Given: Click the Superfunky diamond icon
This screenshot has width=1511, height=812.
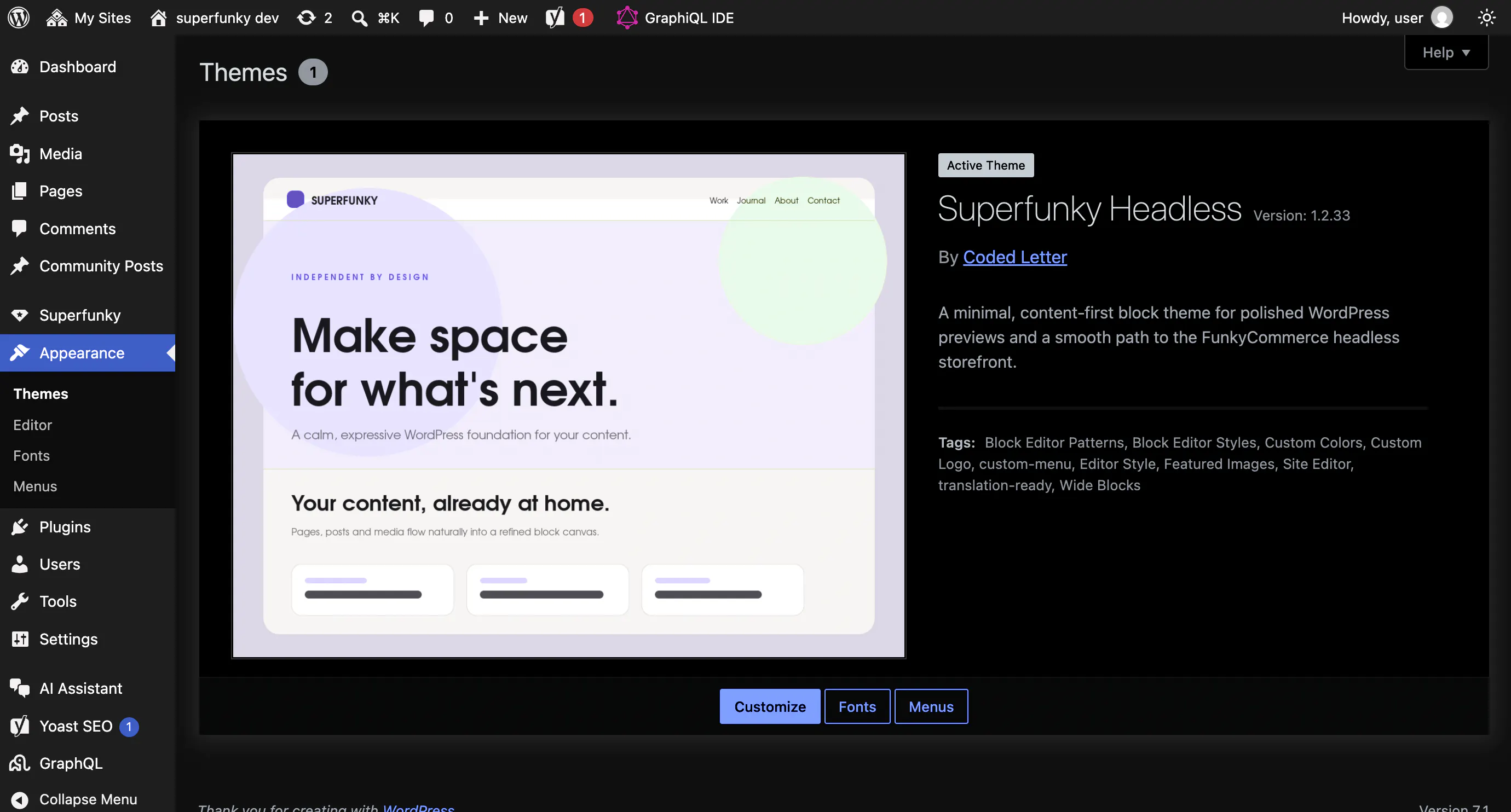Looking at the screenshot, I should pyautogui.click(x=20, y=315).
